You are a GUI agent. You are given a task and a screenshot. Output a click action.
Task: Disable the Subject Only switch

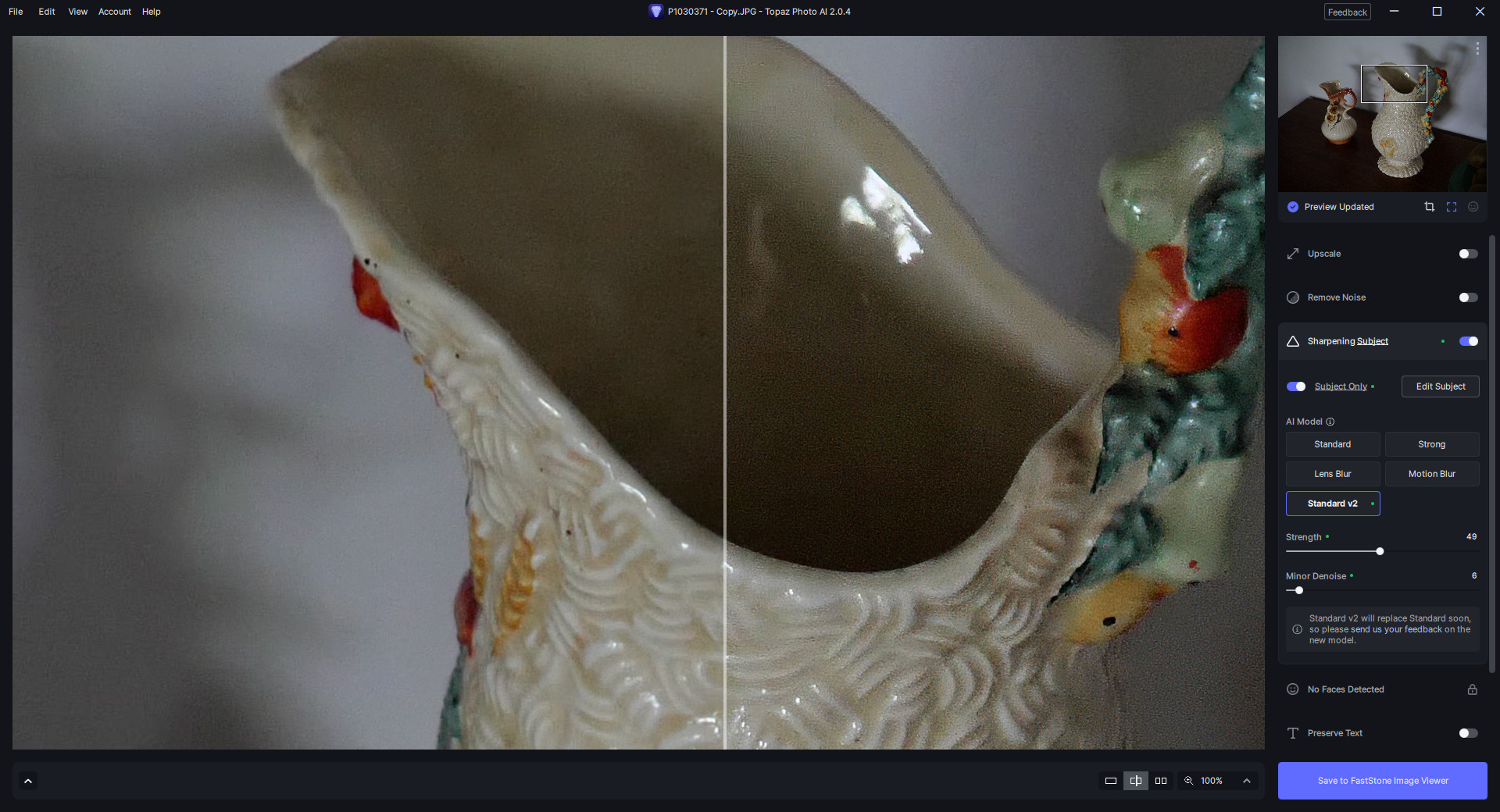pyautogui.click(x=1295, y=386)
